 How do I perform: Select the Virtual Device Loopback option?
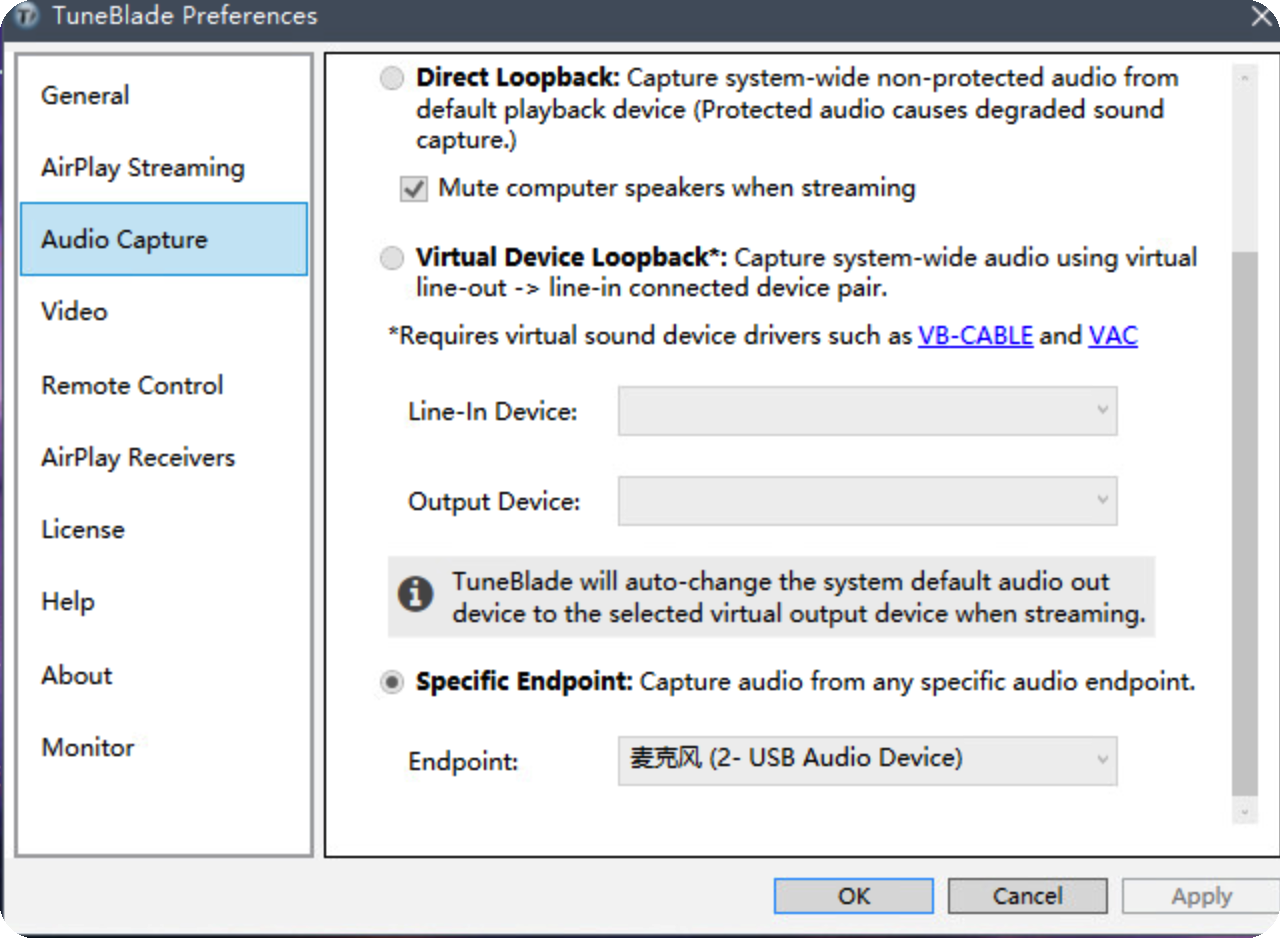pos(392,259)
